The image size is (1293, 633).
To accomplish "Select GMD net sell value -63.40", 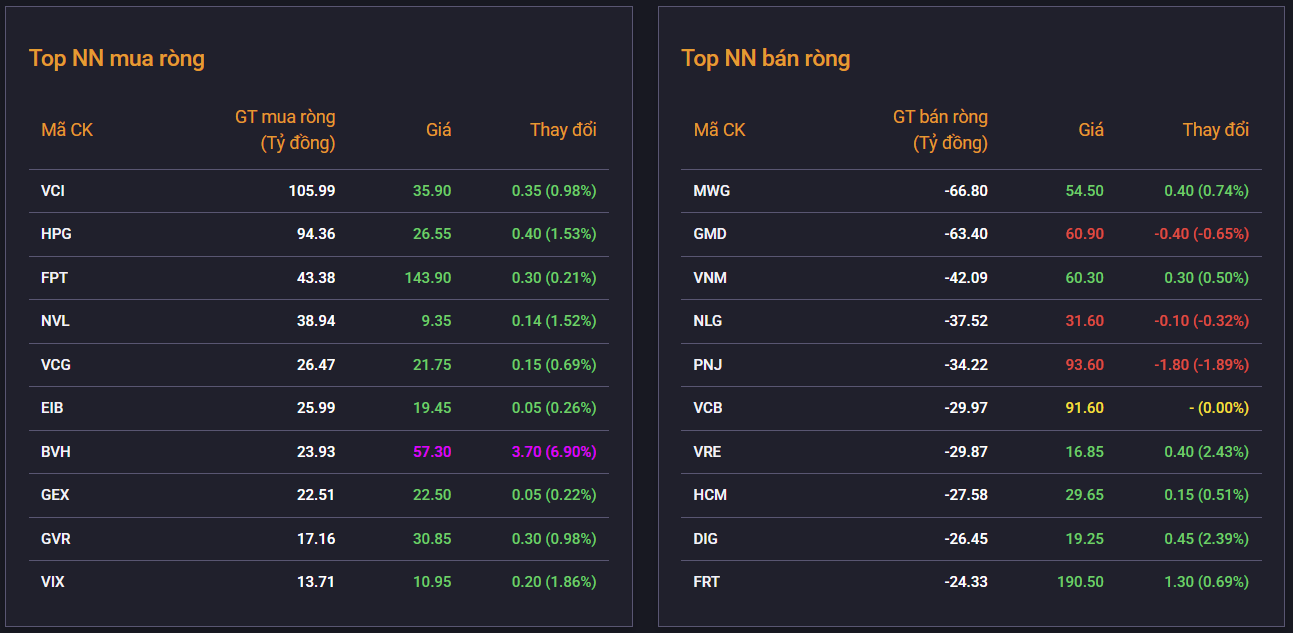I will click(966, 234).
